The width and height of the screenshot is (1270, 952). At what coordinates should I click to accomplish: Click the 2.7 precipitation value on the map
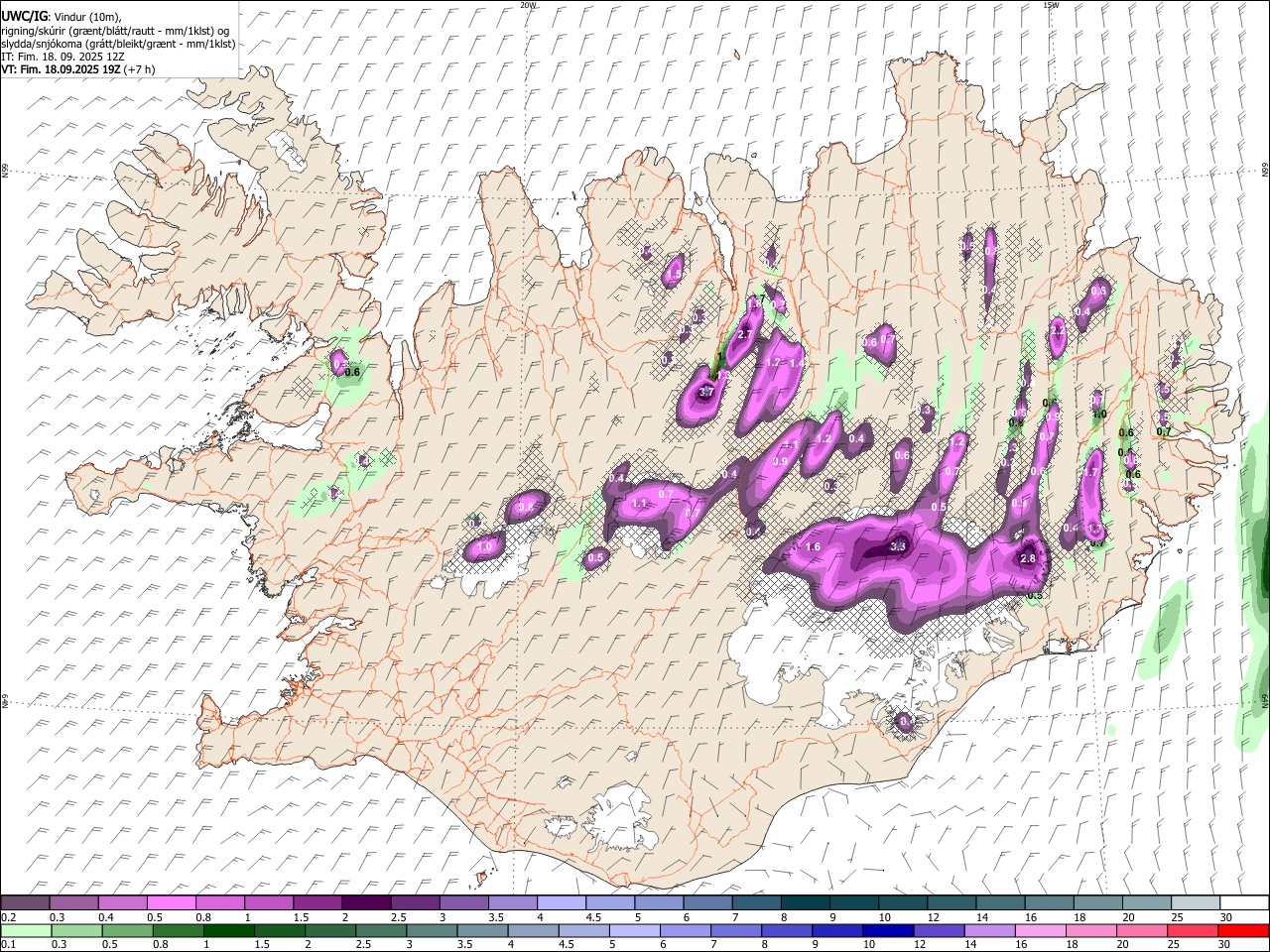(x=744, y=334)
